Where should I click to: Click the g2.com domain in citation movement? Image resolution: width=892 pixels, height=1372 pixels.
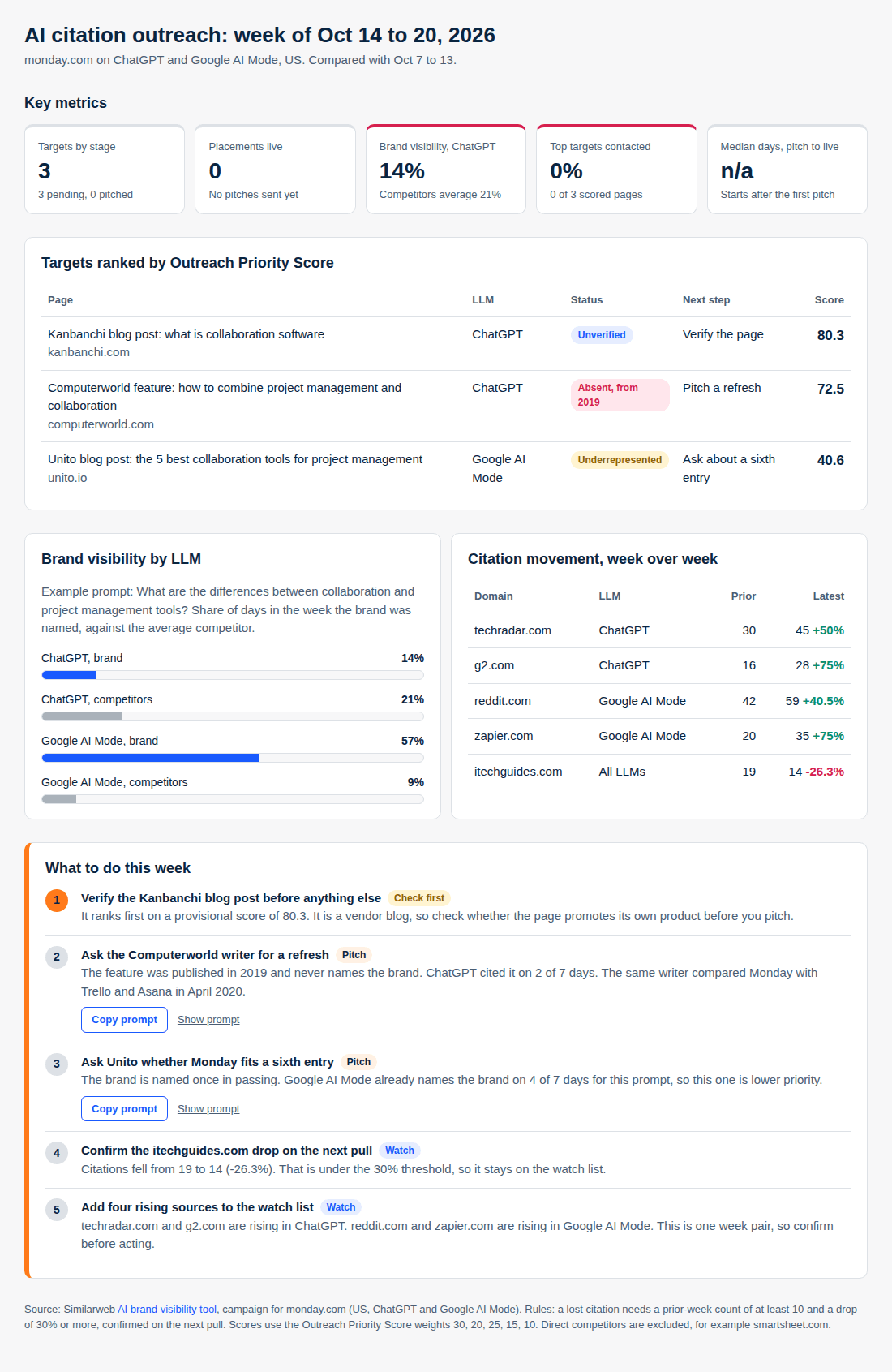[x=494, y=665]
